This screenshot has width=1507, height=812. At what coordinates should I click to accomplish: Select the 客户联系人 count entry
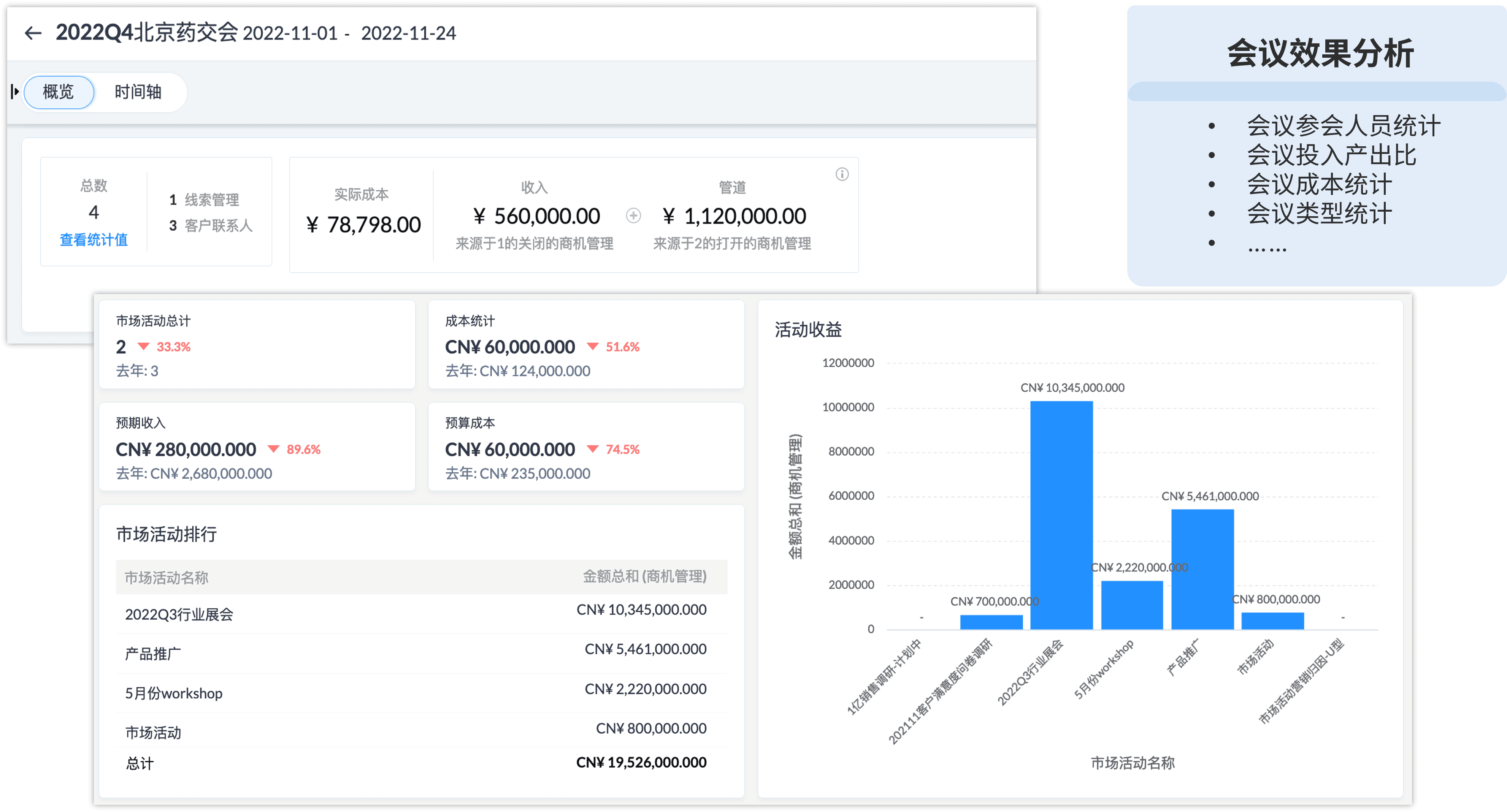point(211,226)
